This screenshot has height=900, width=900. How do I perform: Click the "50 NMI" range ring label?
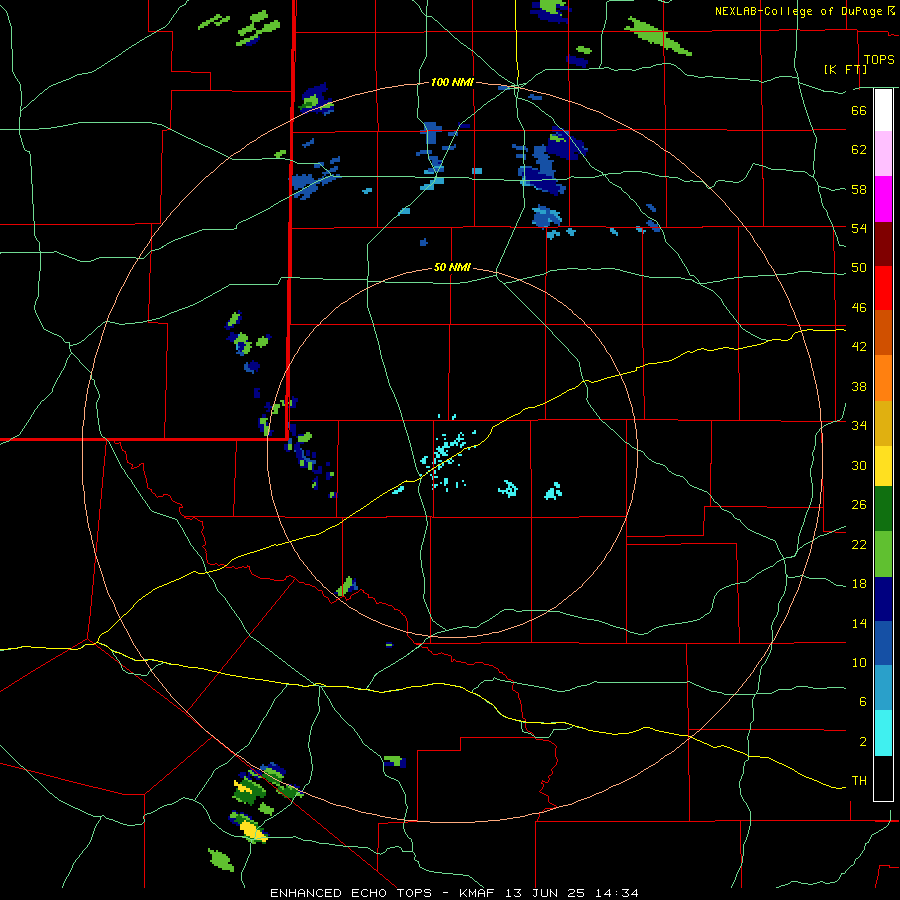[x=452, y=267]
